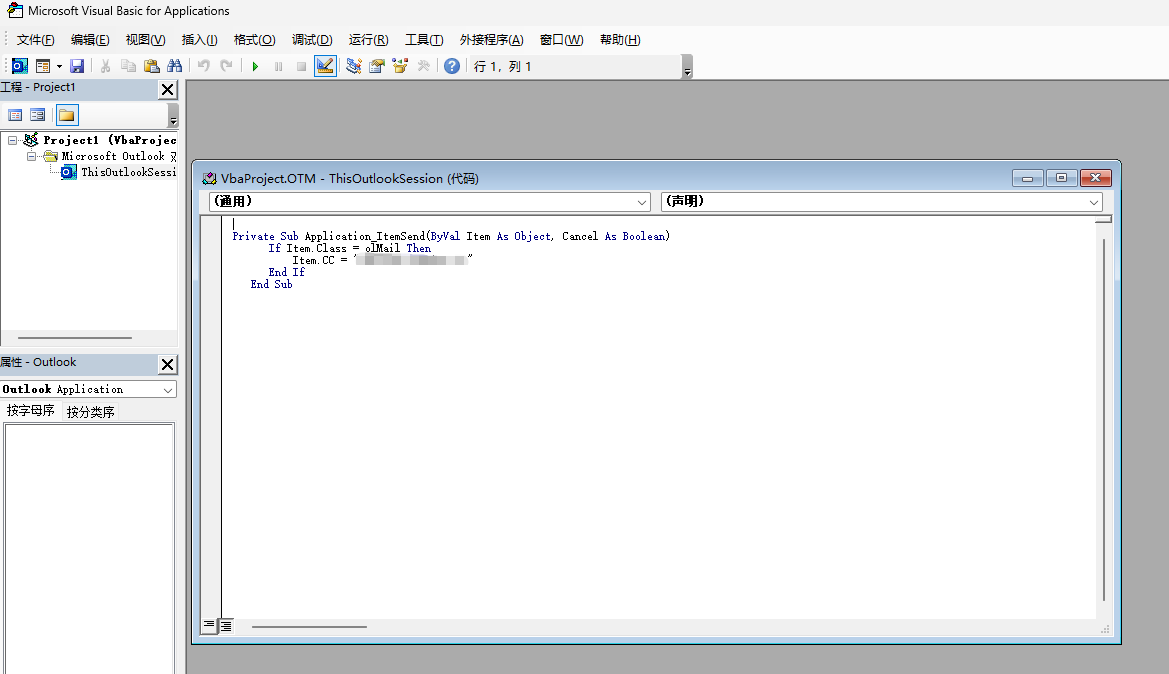This screenshot has height=674, width=1169.
Task: Open the UserForm insert dropdown arrow
Action: (x=59, y=66)
